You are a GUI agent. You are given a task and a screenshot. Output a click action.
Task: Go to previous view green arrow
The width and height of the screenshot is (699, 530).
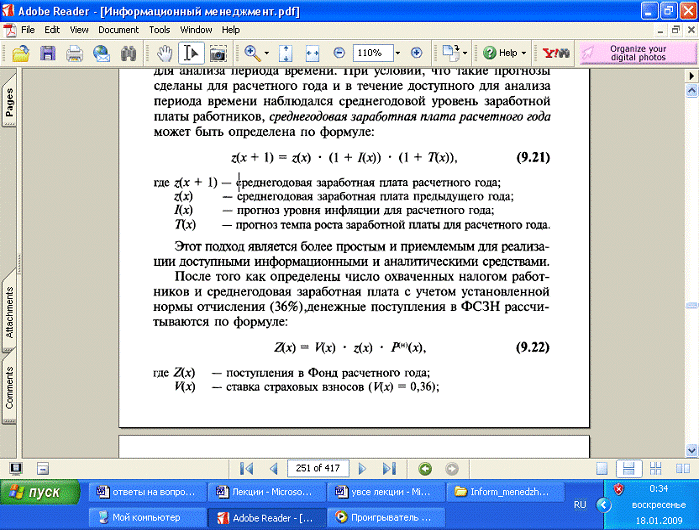pos(425,468)
